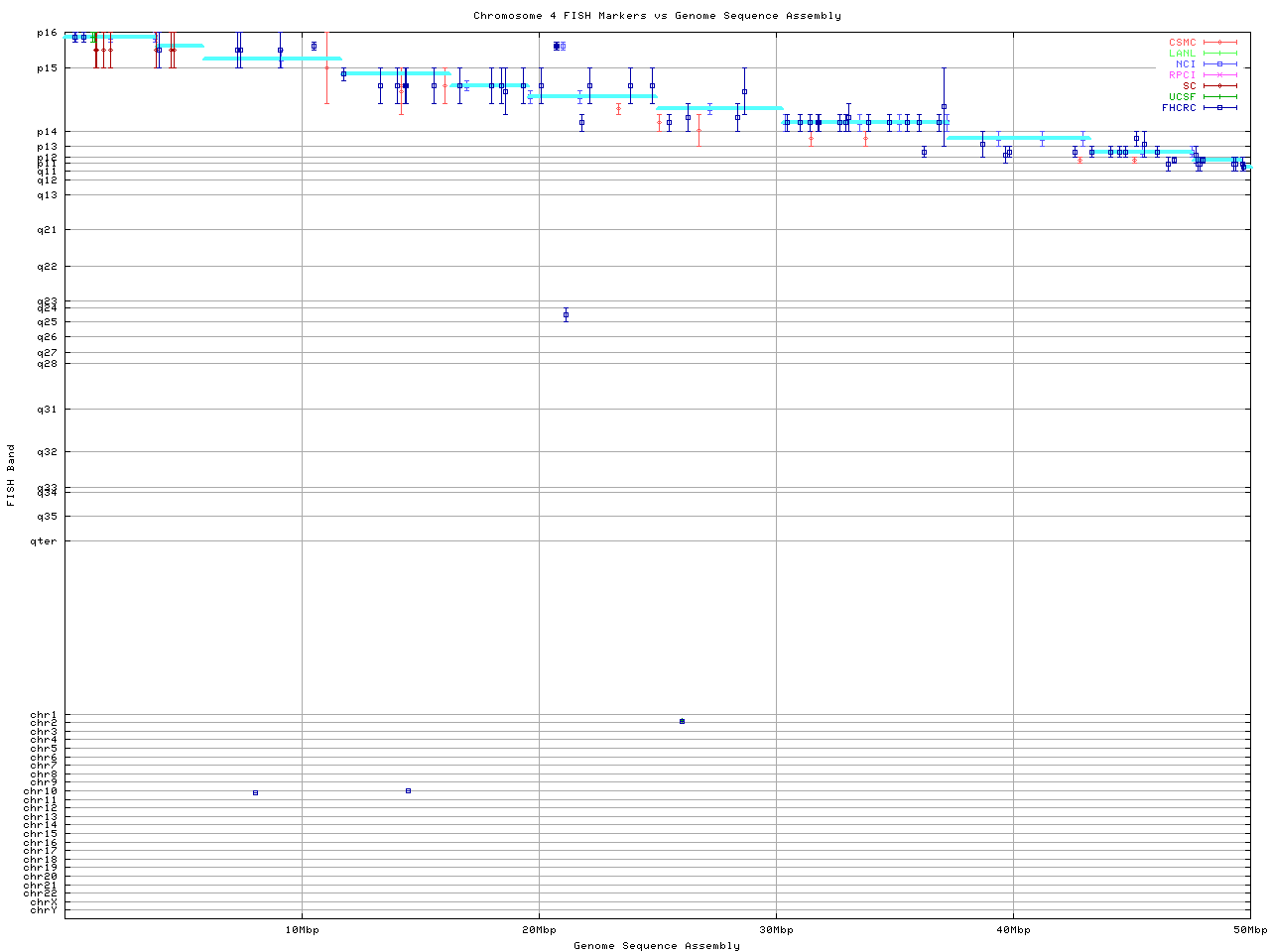The height and width of the screenshot is (952, 1270).
Task: Click the 50Mbp x-axis tick label
Action: [x=1249, y=930]
